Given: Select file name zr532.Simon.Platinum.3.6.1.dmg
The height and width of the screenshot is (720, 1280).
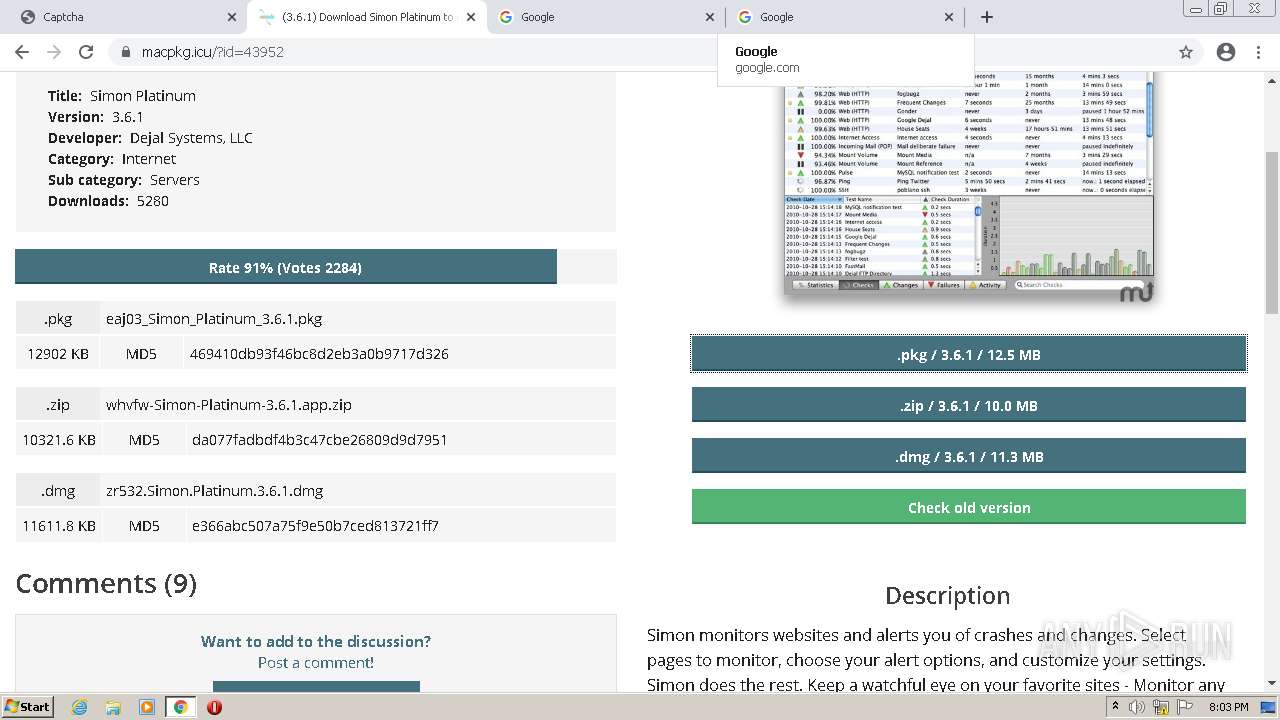Looking at the screenshot, I should pos(214,491).
